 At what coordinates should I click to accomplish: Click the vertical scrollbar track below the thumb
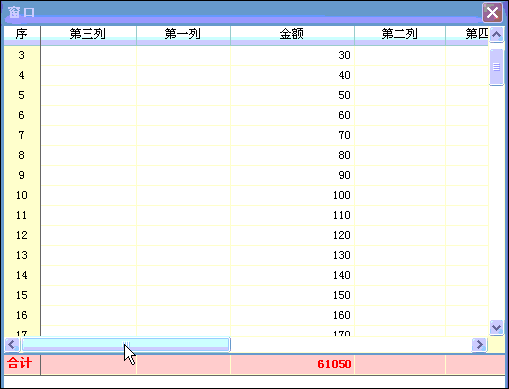(x=496, y=203)
